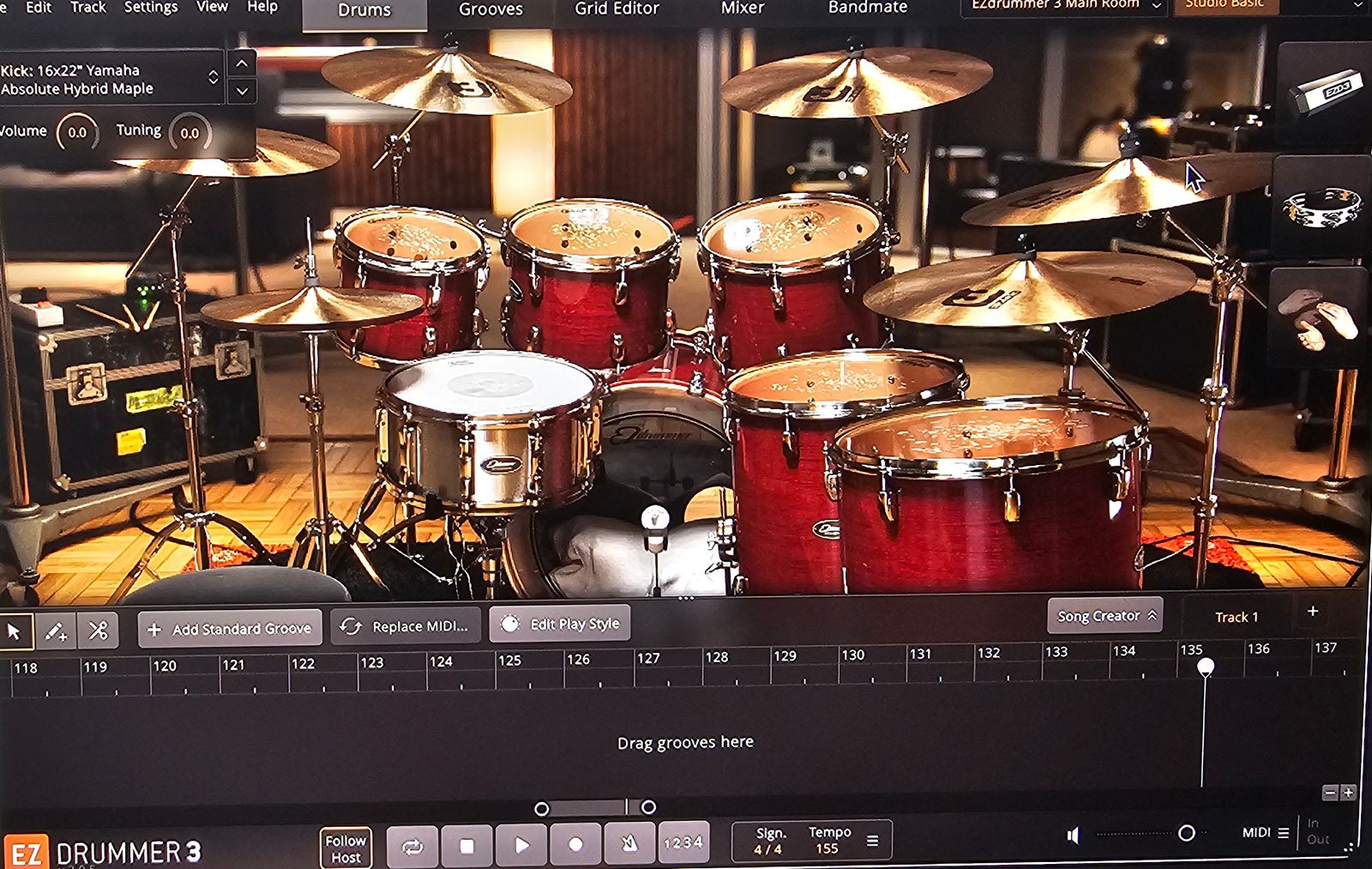Expand the Song Creator panel
Viewport: 1372px width, 869px height.
pos(1104,616)
